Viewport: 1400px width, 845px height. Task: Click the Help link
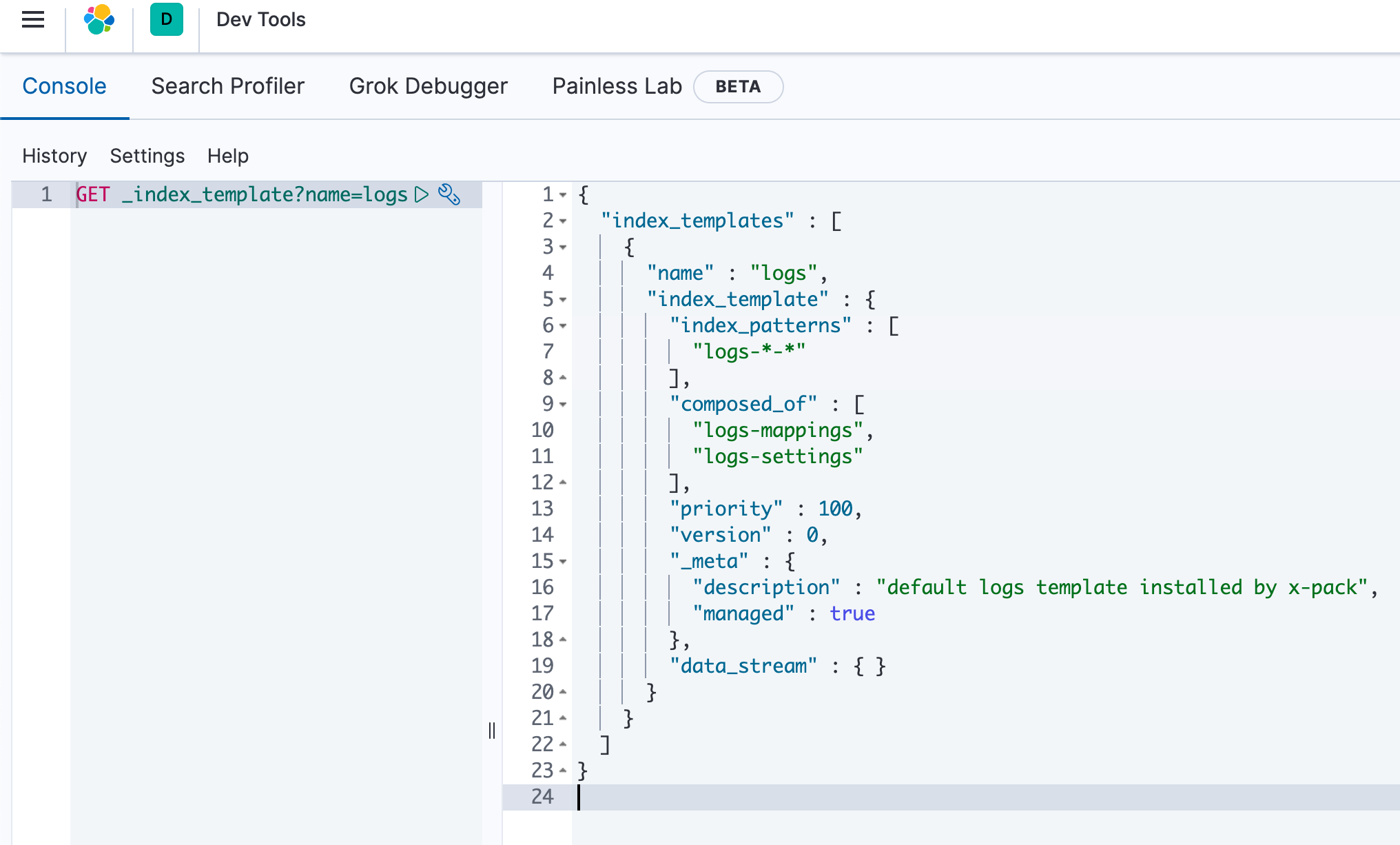(227, 156)
